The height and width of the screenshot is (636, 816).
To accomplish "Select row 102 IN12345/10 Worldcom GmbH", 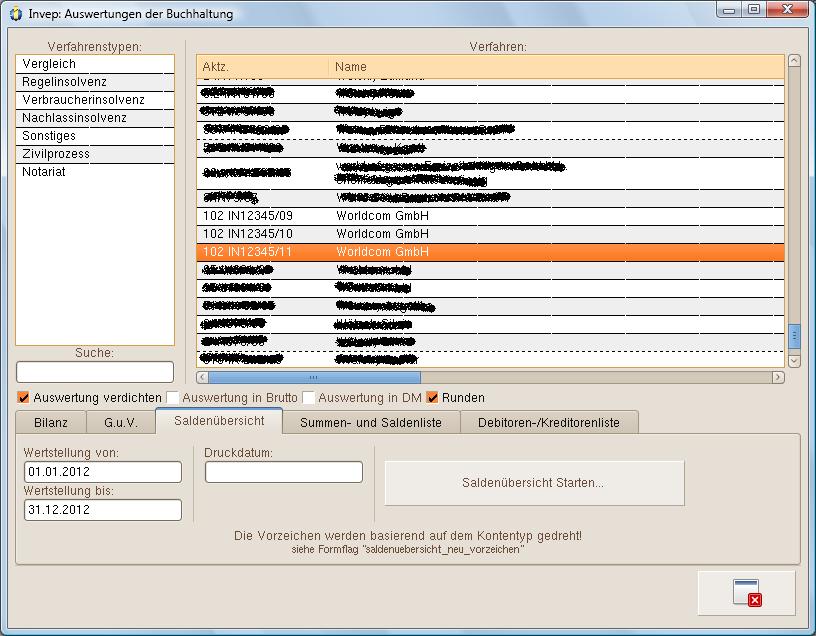I will click(x=490, y=234).
